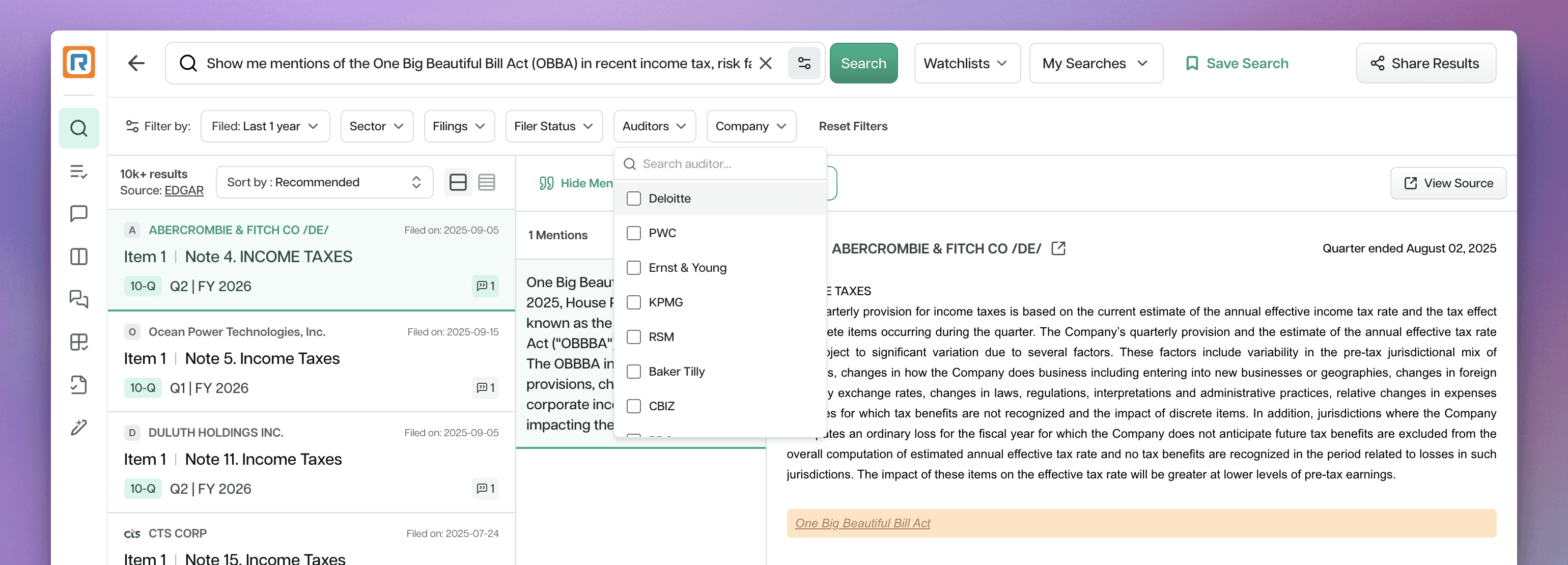Click the EDGAR source link
Image resolution: width=1568 pixels, height=565 pixels.
pos(184,190)
